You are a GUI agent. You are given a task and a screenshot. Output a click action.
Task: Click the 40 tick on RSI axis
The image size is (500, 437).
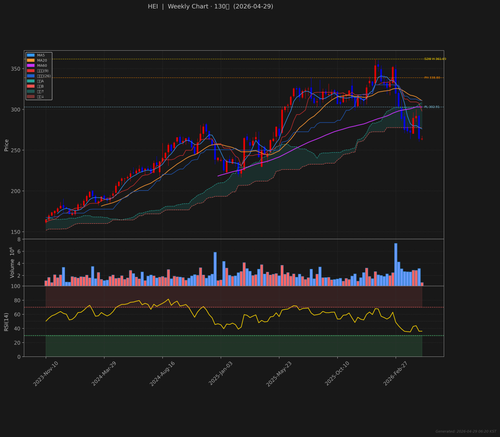pos(18,329)
